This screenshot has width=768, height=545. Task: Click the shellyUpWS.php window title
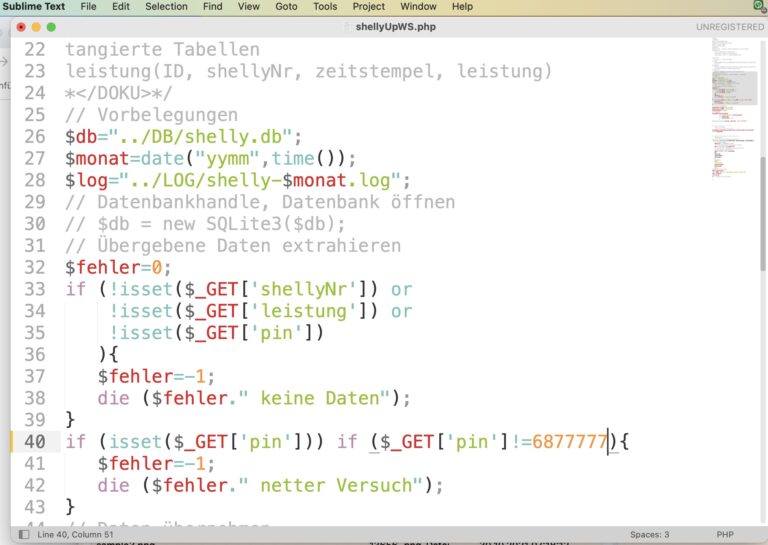(x=395, y=27)
